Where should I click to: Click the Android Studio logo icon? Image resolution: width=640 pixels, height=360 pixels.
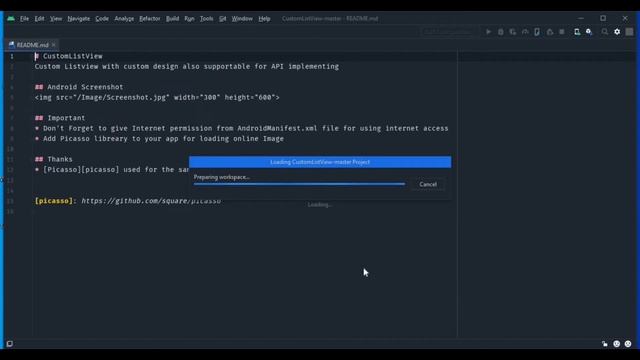[x=11, y=19]
